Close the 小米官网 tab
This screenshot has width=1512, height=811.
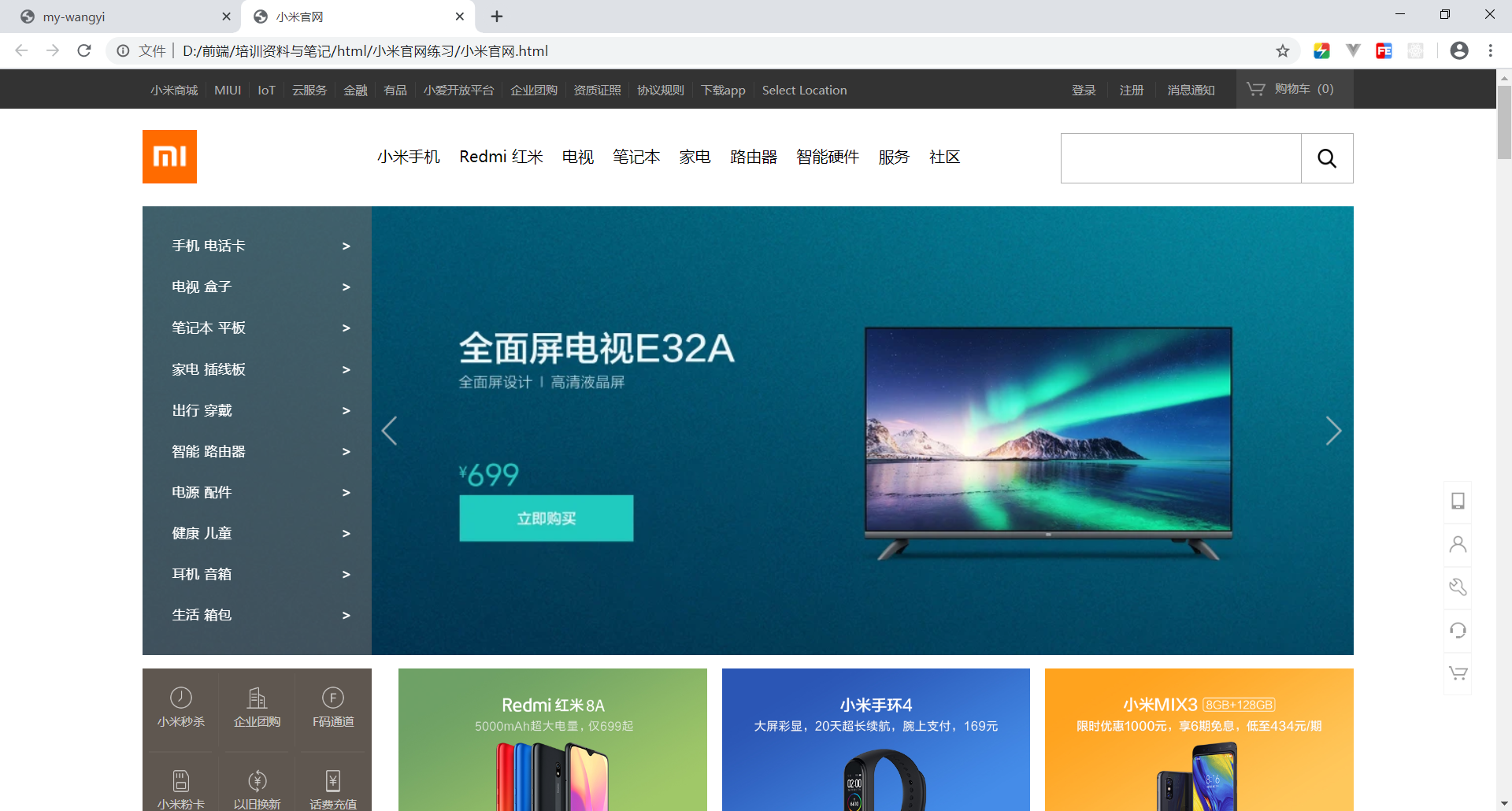pos(460,17)
